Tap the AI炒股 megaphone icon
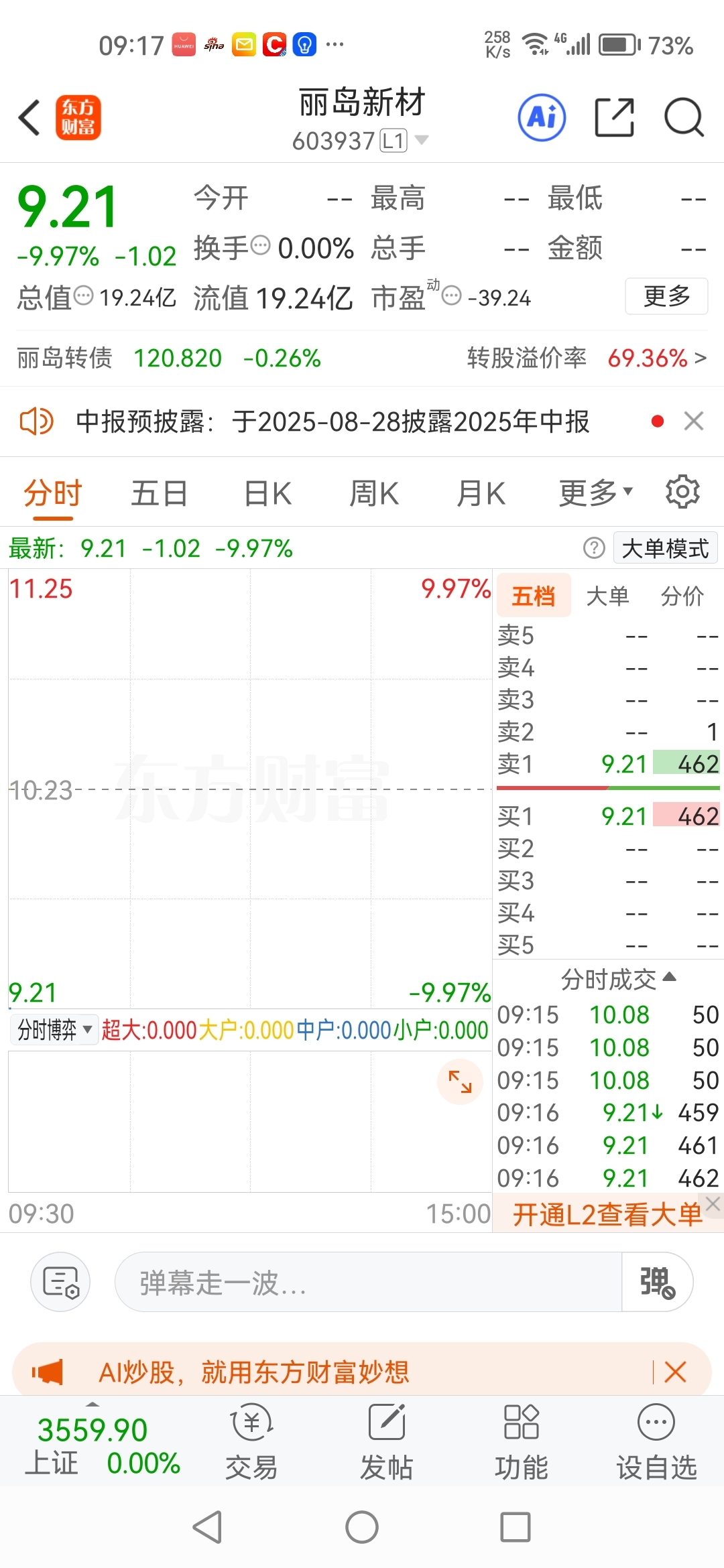The height and width of the screenshot is (1568, 724). [48, 1372]
